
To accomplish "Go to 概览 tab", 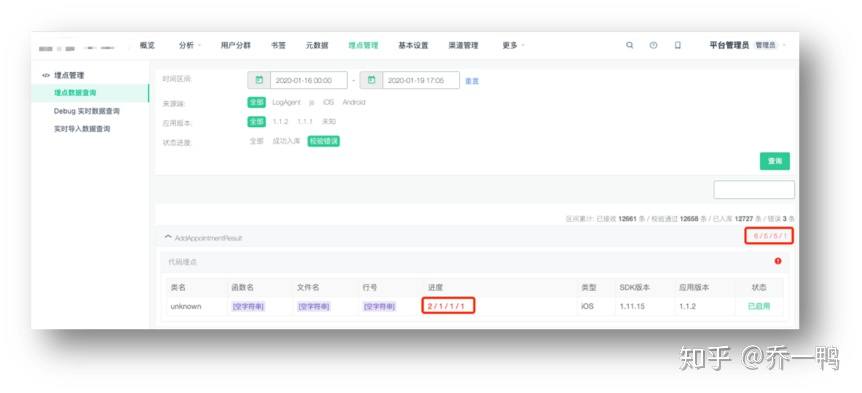I will 147,46.
